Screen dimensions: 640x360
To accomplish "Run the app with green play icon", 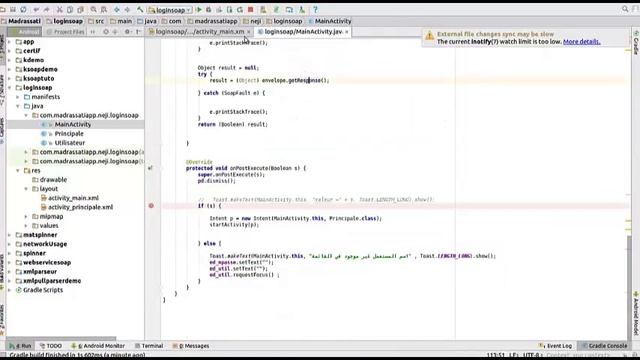I will click(199, 9).
